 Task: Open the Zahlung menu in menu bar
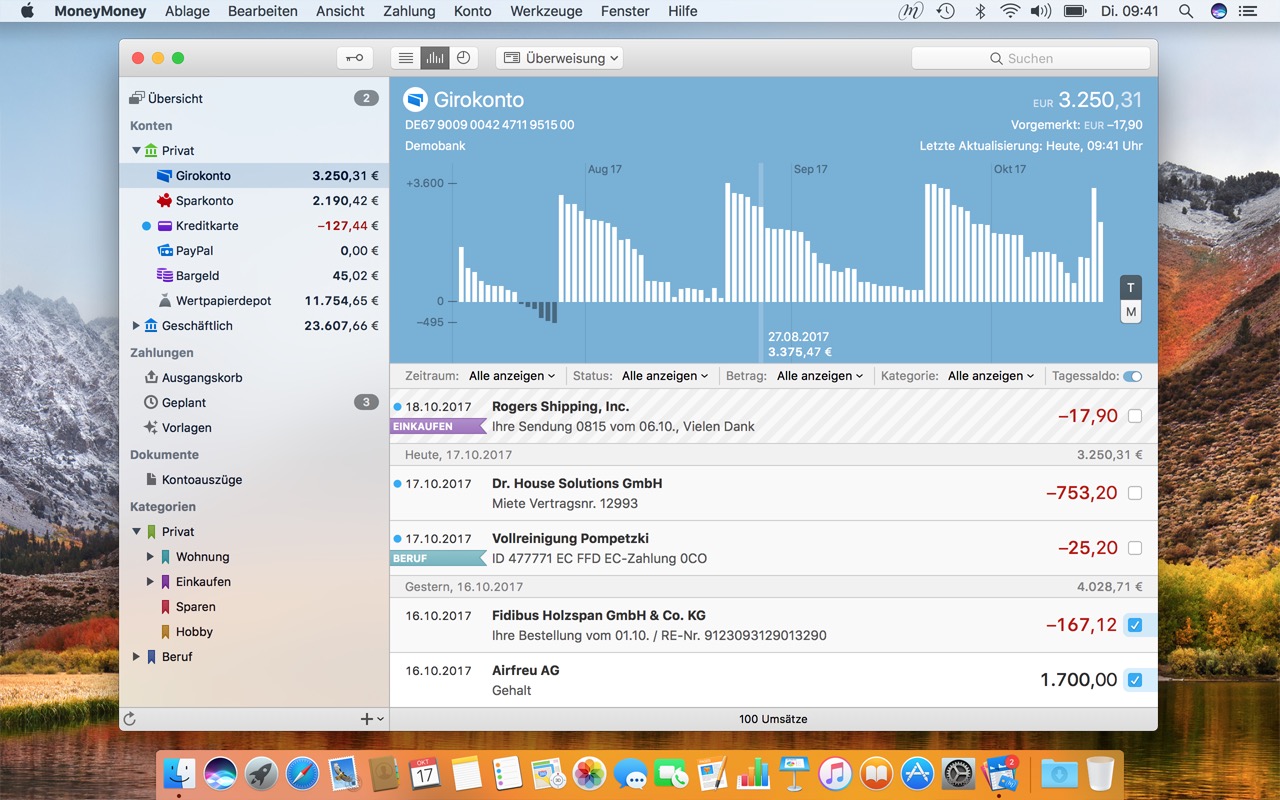tap(409, 11)
